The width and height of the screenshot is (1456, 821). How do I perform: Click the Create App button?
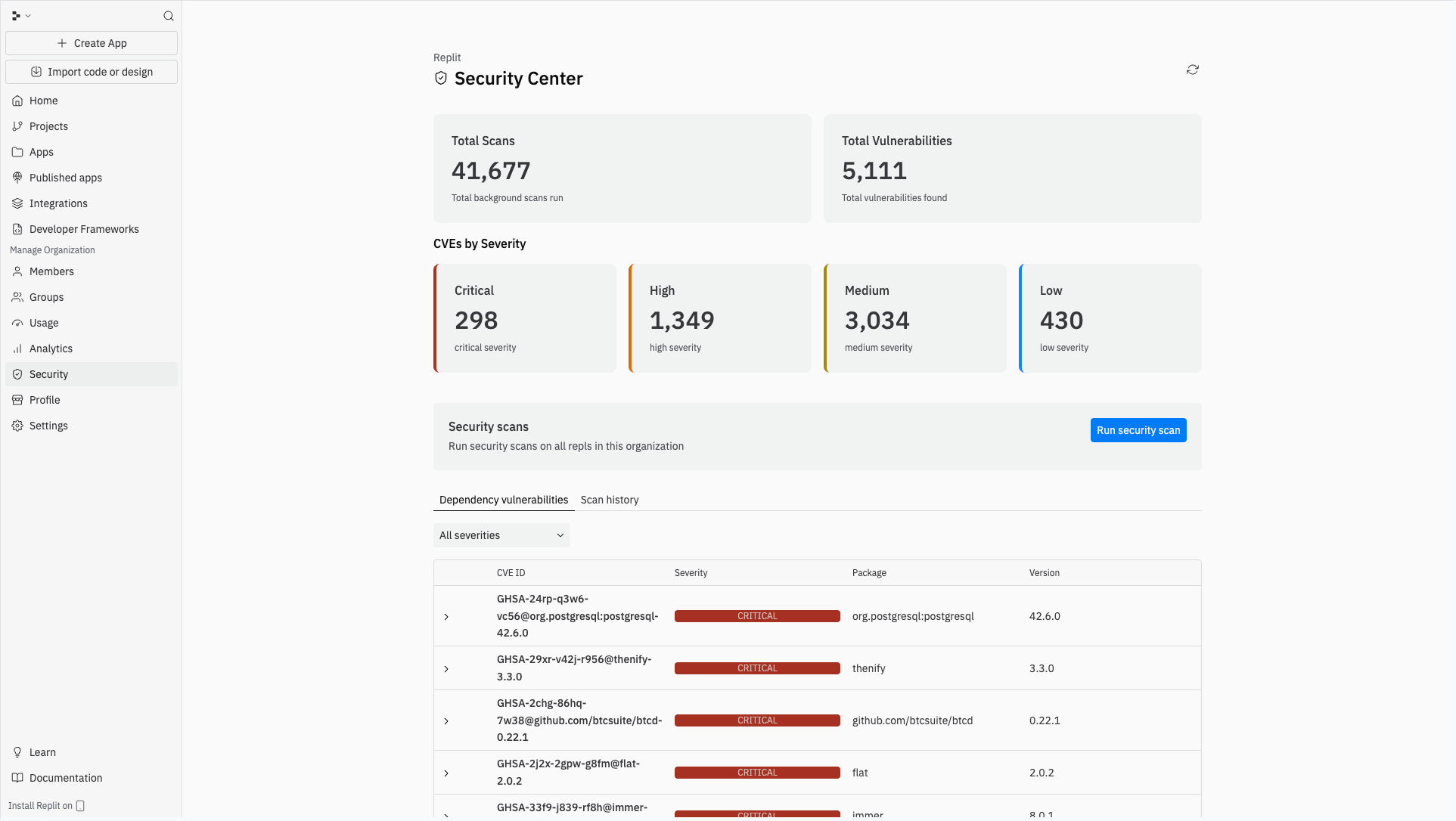click(x=91, y=43)
